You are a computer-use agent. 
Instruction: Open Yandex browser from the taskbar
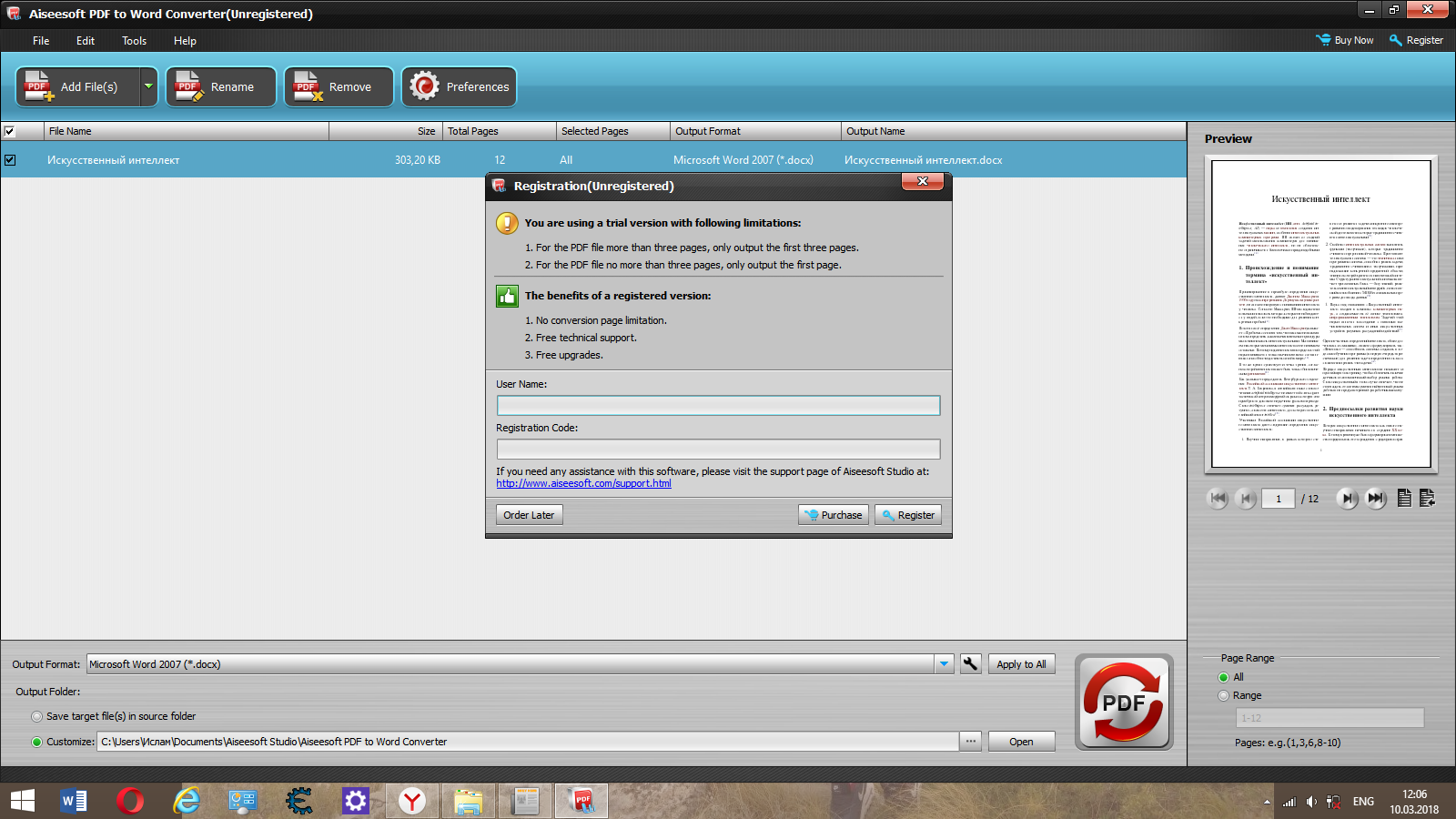coord(412,801)
